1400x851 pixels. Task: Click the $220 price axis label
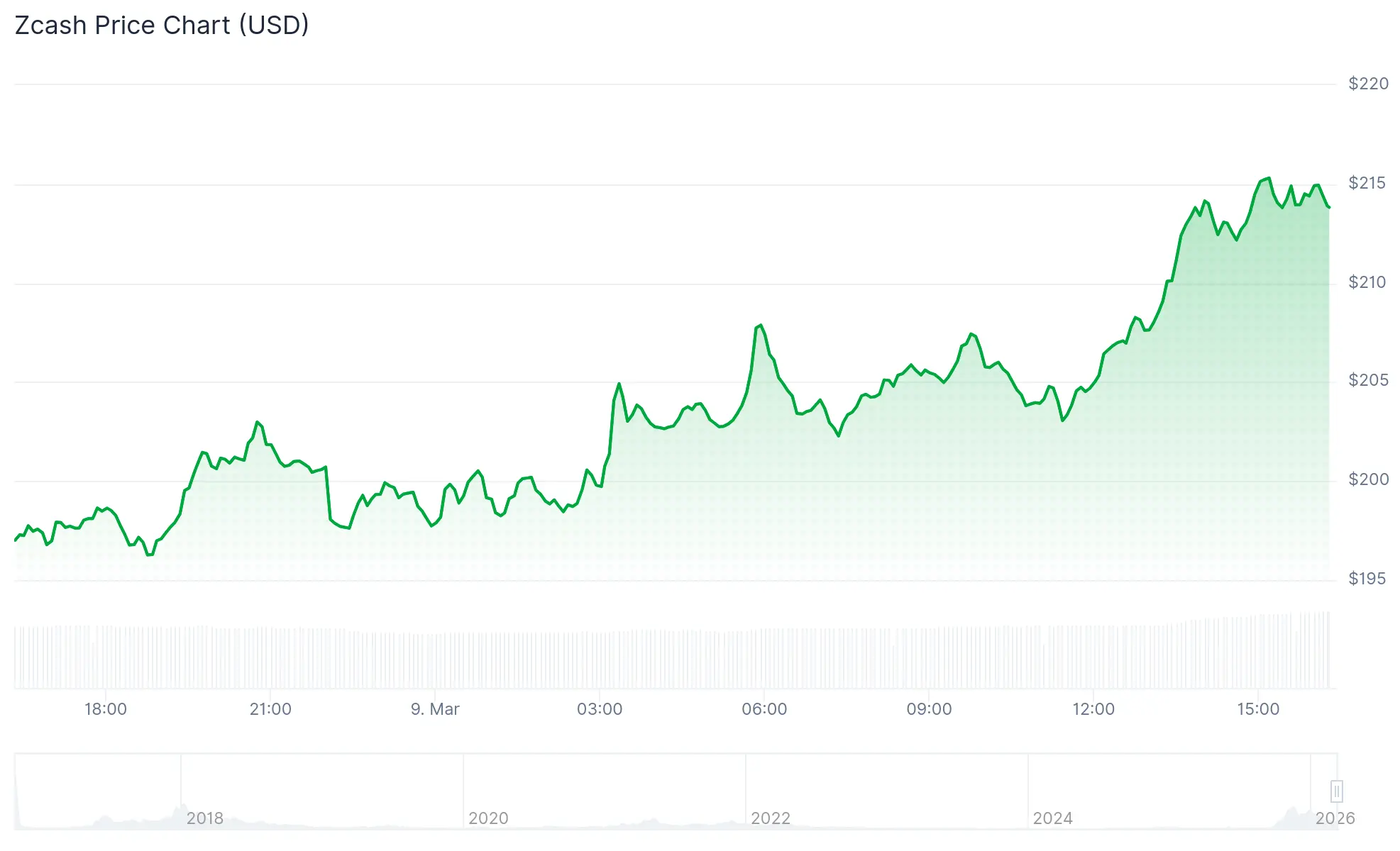(x=1367, y=84)
